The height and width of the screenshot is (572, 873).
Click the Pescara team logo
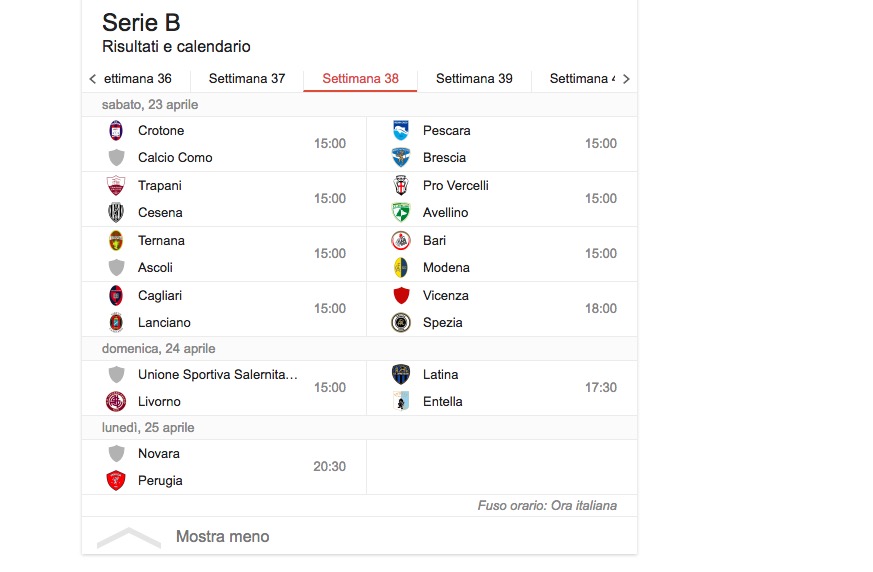coord(401,130)
